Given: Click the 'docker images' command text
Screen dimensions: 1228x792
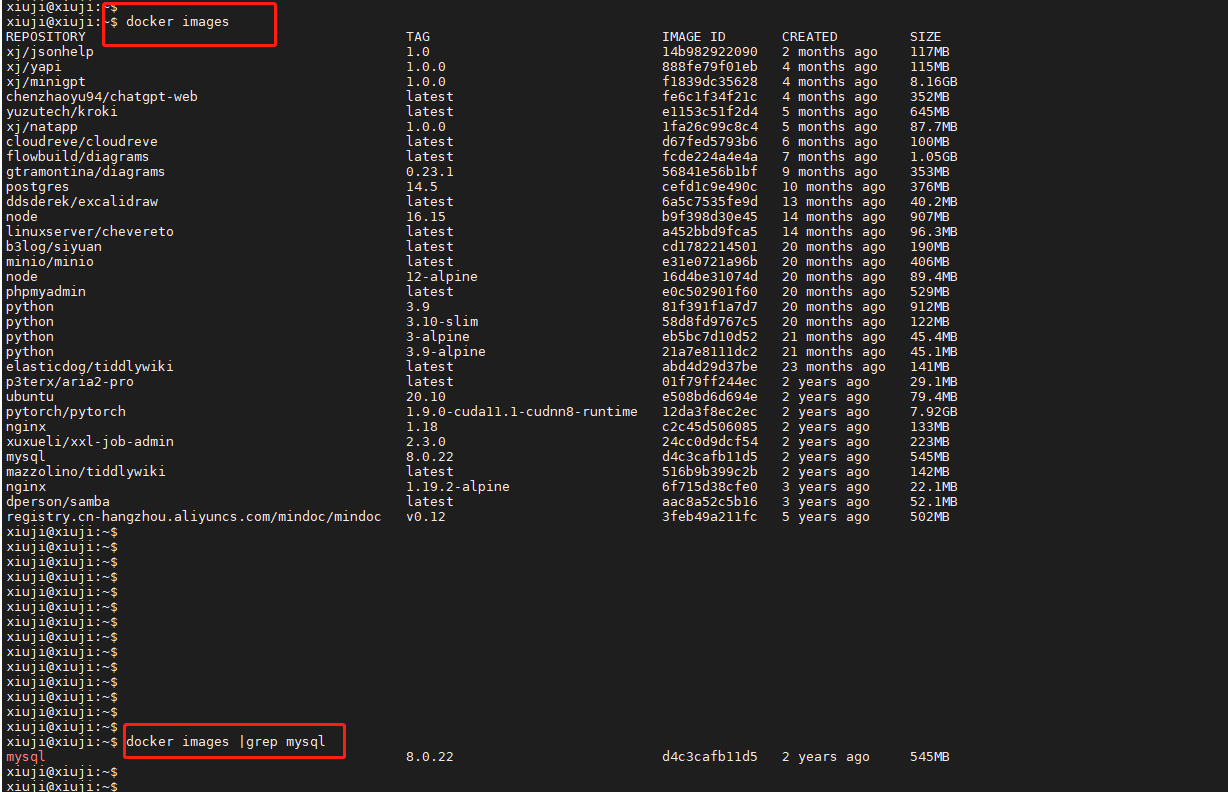Looking at the screenshot, I should 178,21.
